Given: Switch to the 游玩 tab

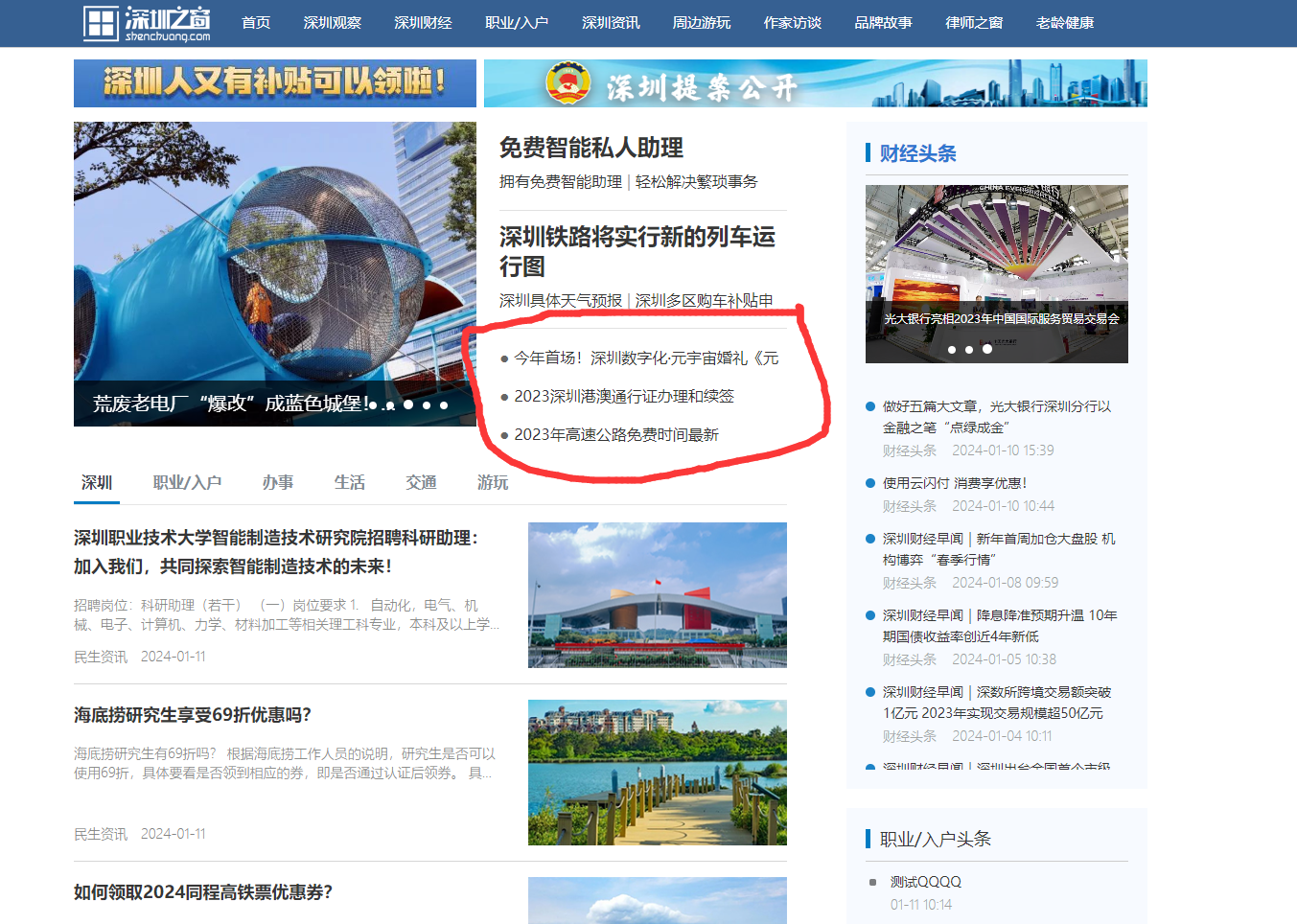Looking at the screenshot, I should tap(493, 482).
